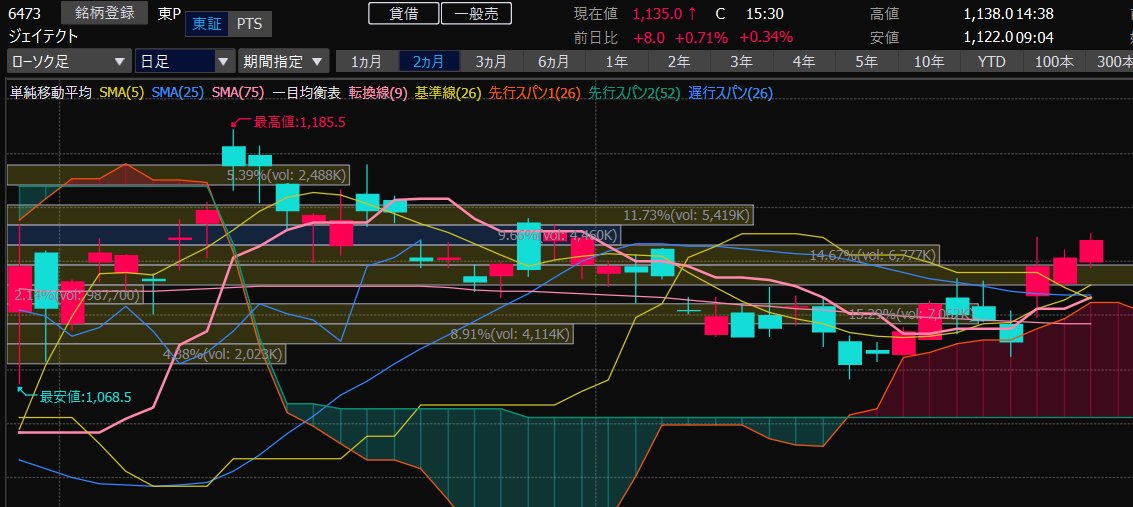Click the 単純移動平均 legend label
1133x507 pixels.
coord(51,92)
